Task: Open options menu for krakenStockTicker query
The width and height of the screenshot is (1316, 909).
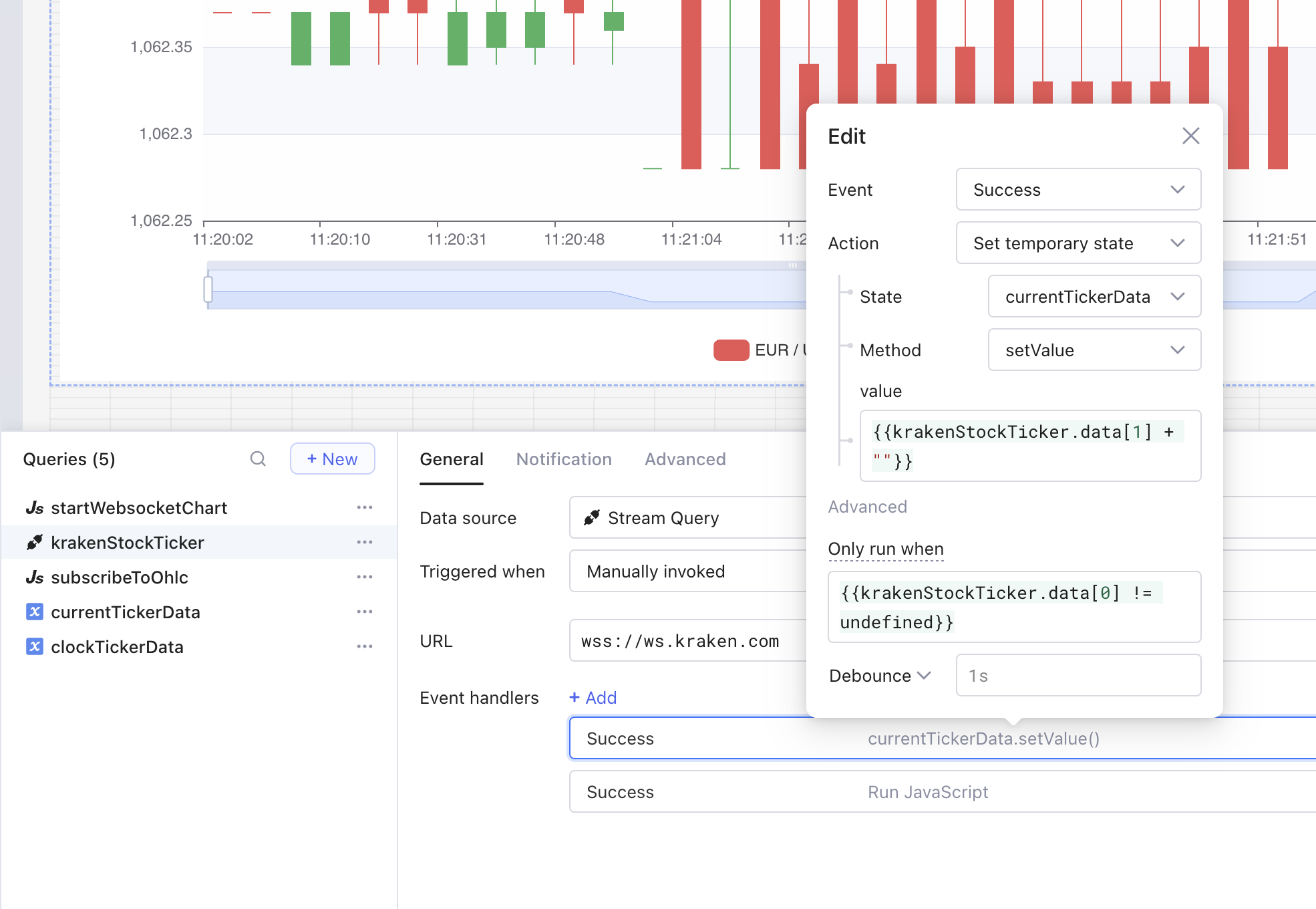Action: tap(364, 543)
